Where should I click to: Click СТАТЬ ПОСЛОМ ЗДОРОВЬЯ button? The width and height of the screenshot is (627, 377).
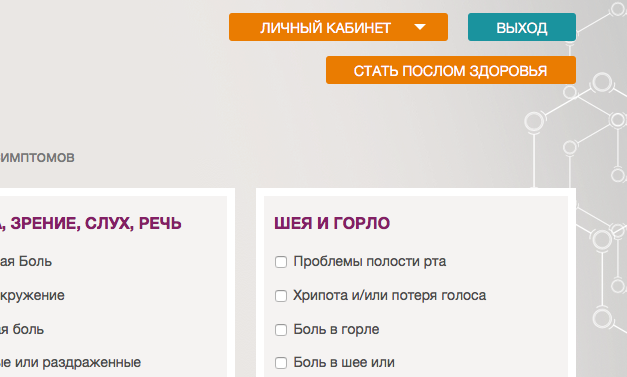pos(451,70)
